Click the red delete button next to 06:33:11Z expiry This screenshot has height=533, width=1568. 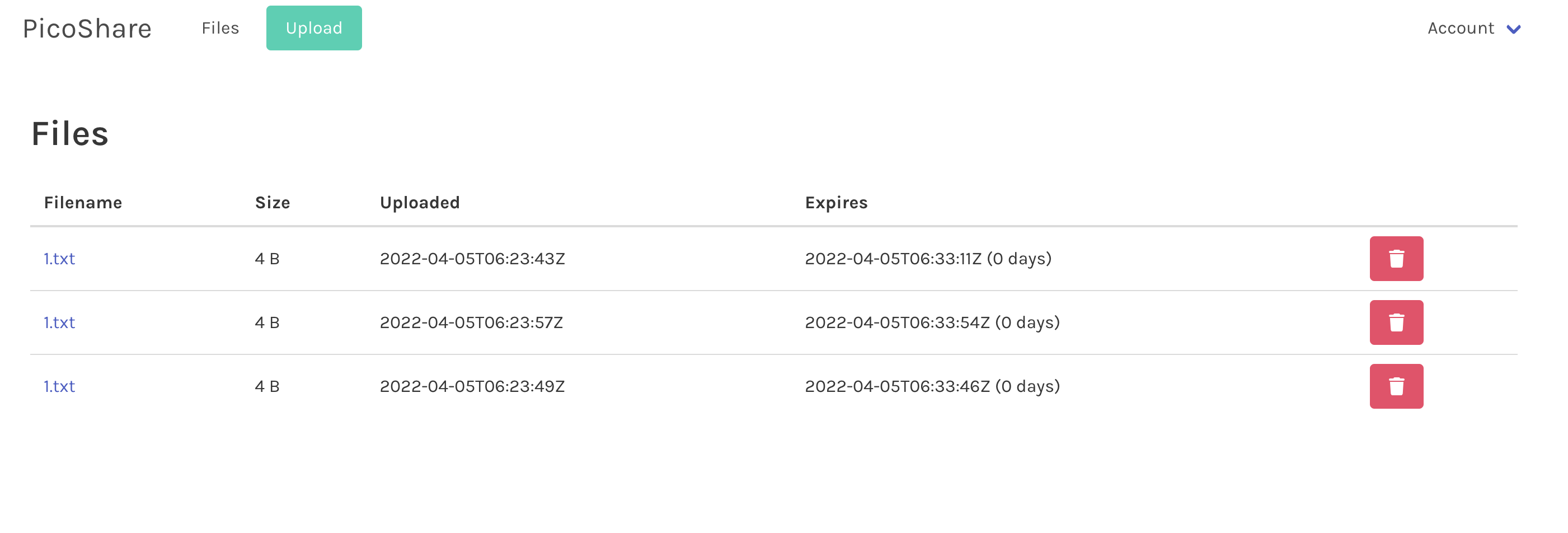[x=1396, y=258]
